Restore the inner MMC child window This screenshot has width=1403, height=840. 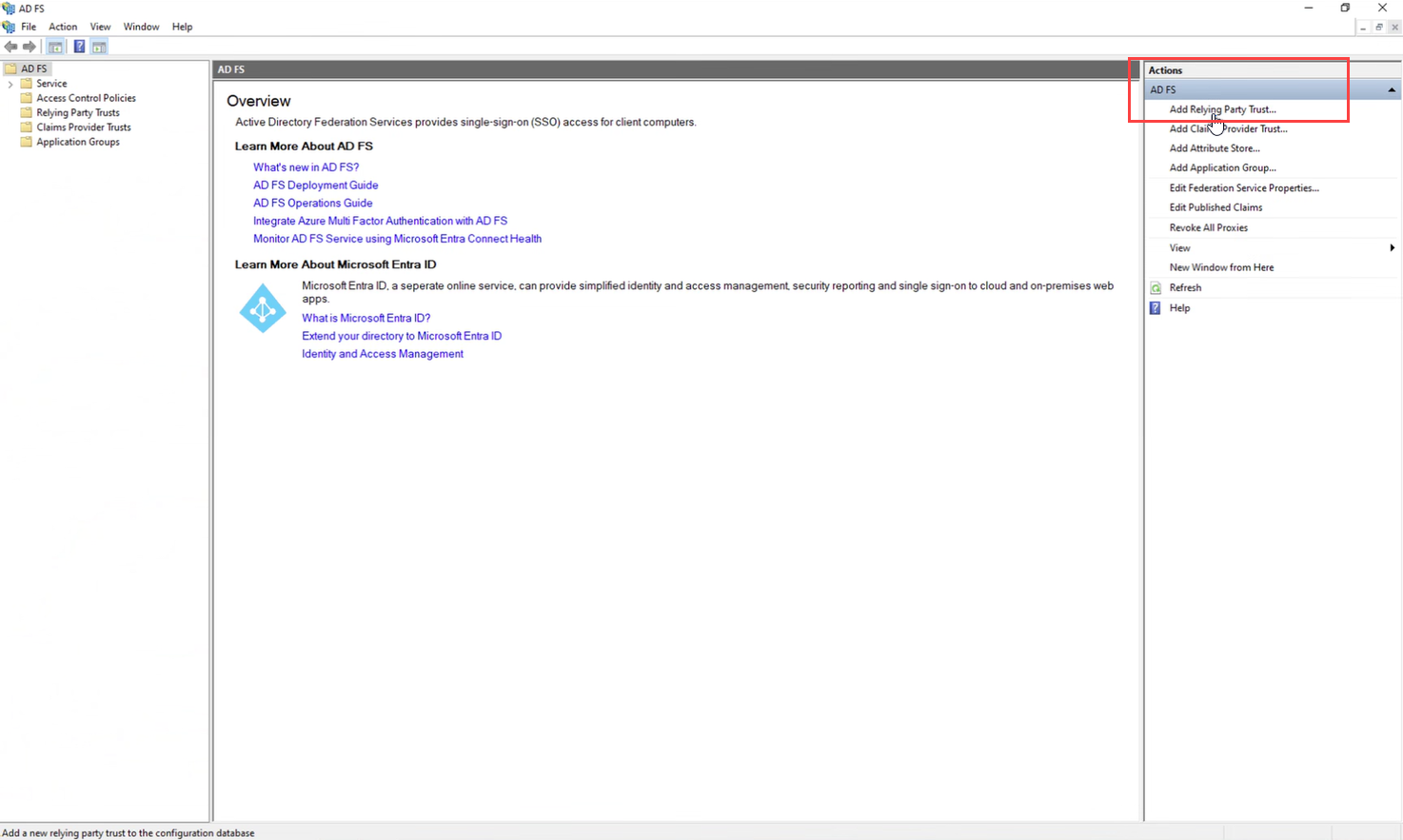coord(1378,28)
